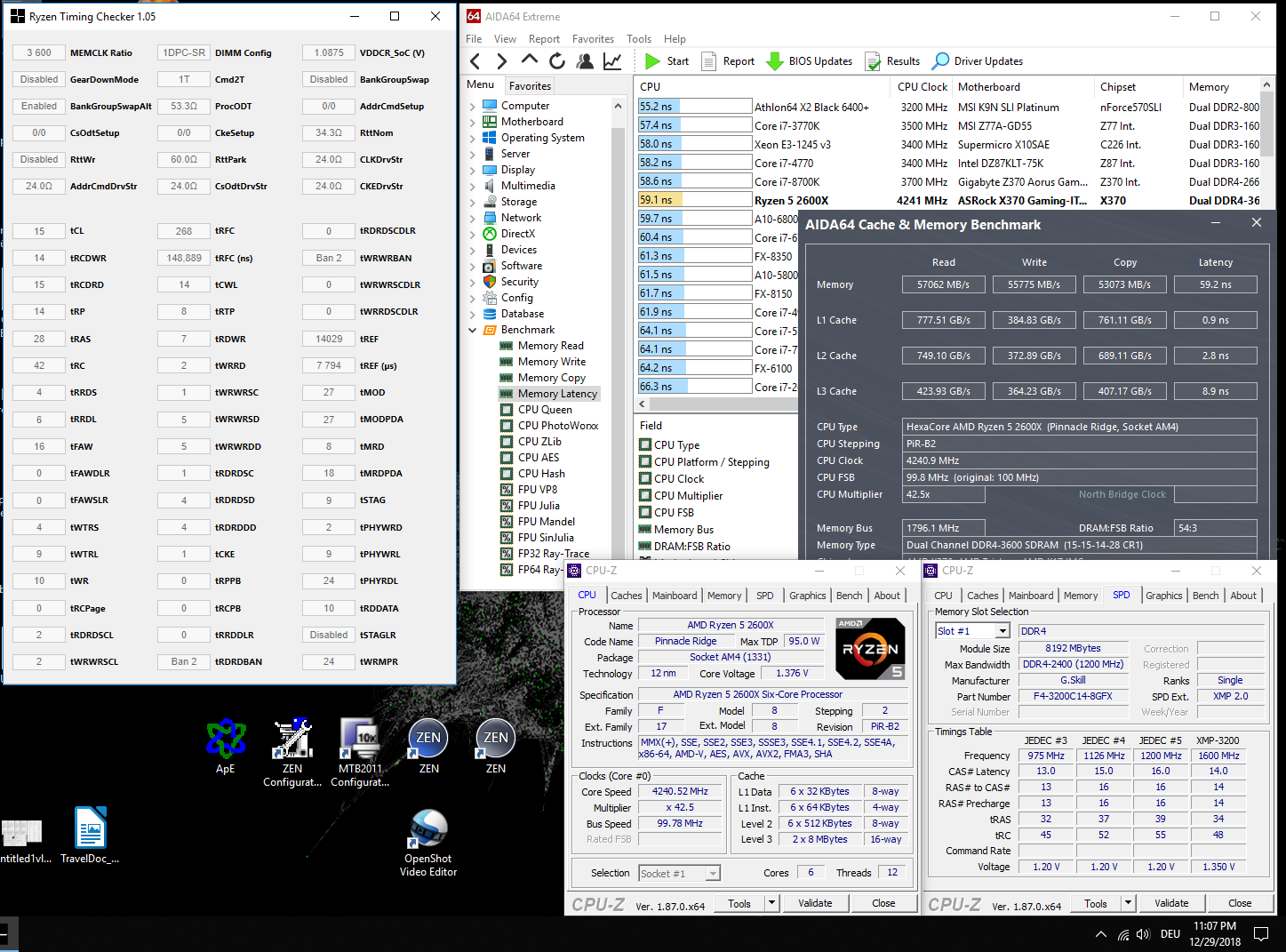Open Bench tab in left CPU-Z window
The height and width of the screenshot is (952, 1286).
[849, 596]
